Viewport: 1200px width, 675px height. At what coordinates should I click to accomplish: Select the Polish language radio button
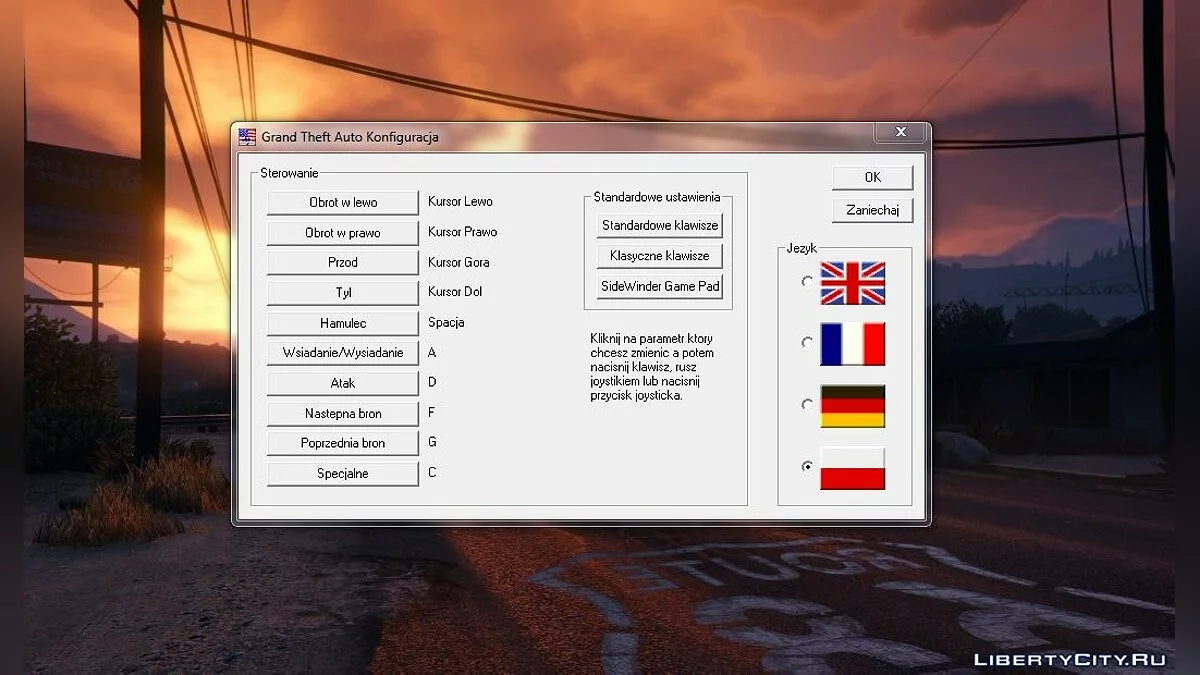pos(807,467)
